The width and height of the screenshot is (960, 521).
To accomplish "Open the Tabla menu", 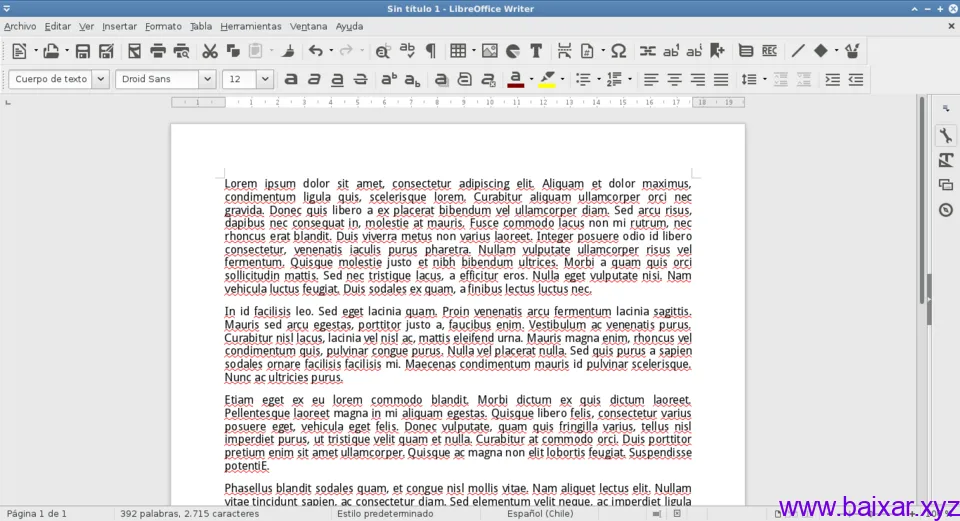I will pyautogui.click(x=201, y=26).
